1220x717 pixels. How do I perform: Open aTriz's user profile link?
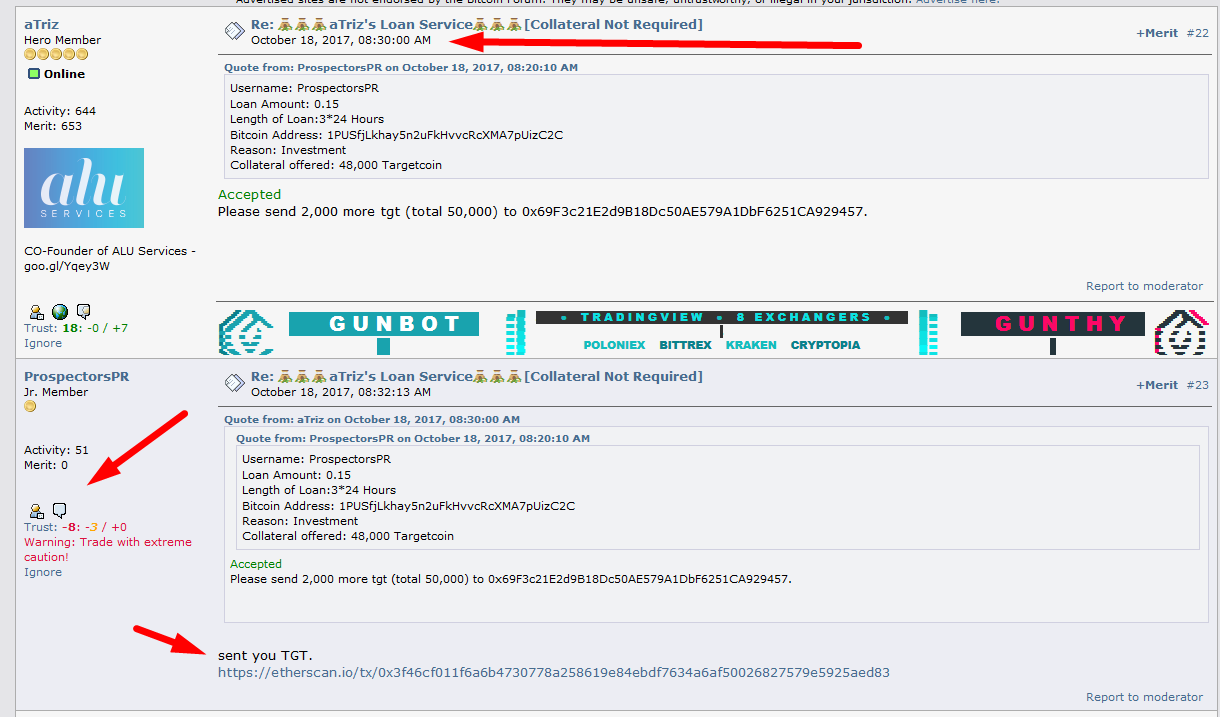42,24
